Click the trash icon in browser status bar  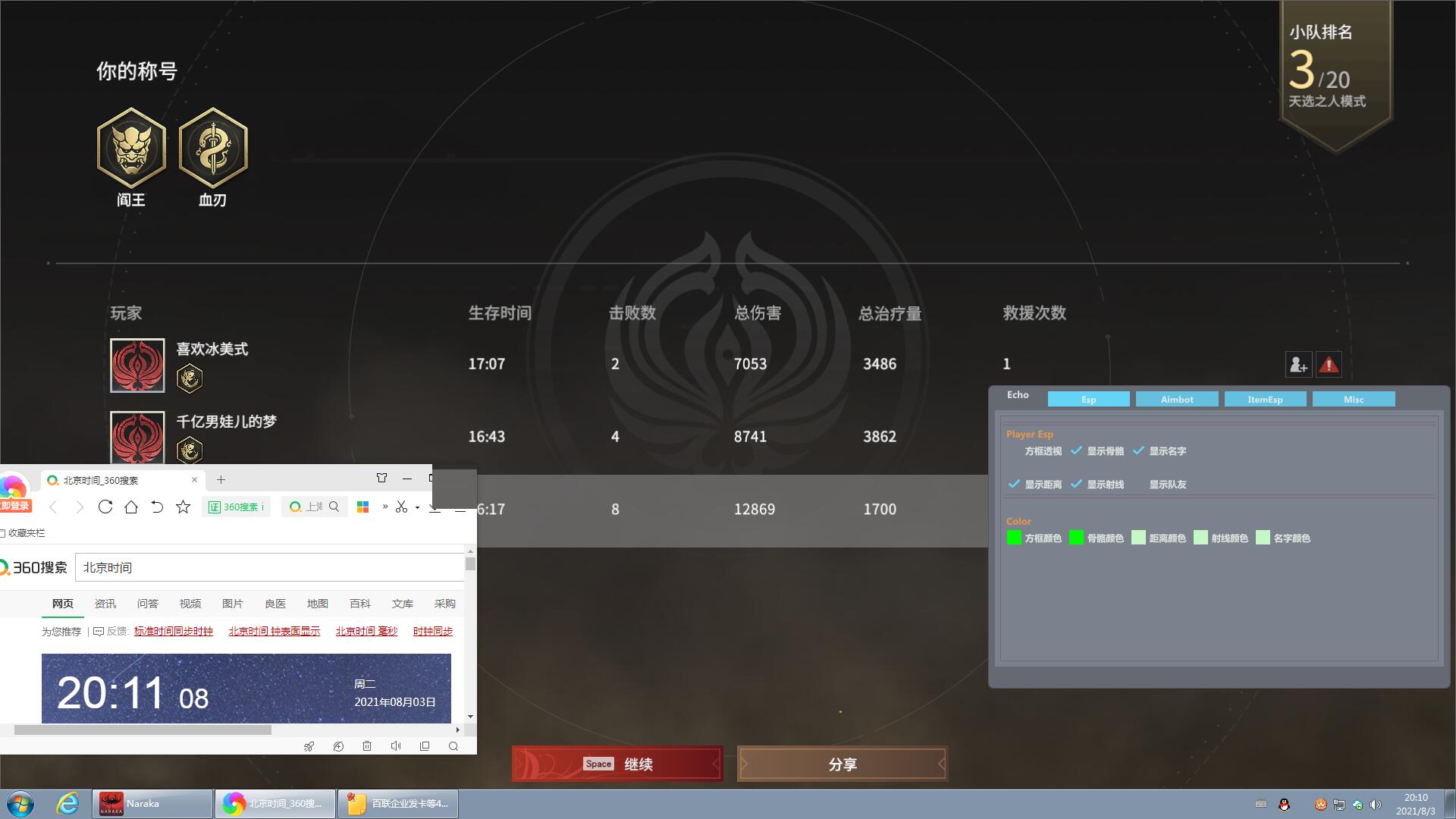point(367,746)
